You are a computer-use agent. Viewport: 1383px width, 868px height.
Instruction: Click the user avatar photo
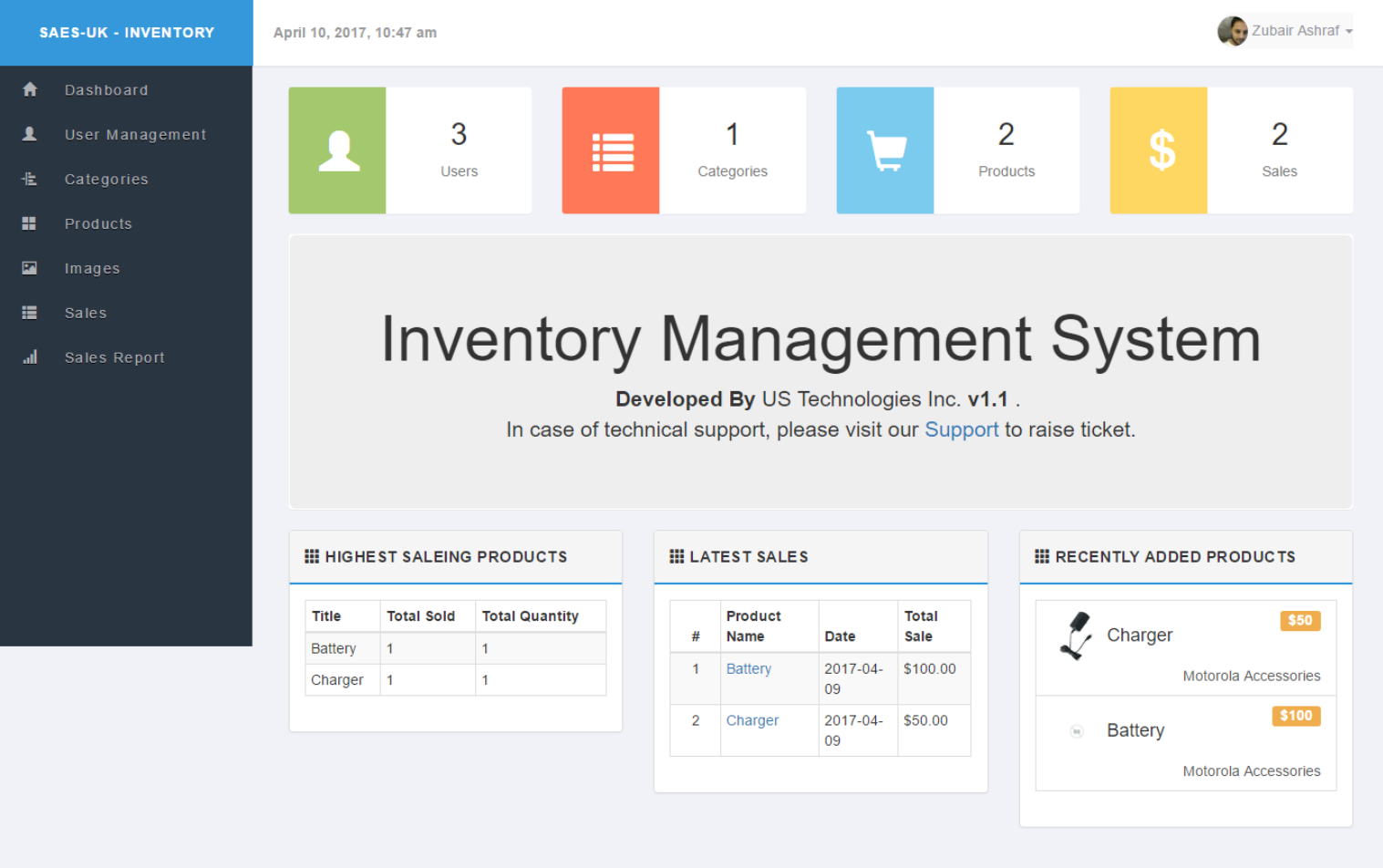tap(1233, 31)
